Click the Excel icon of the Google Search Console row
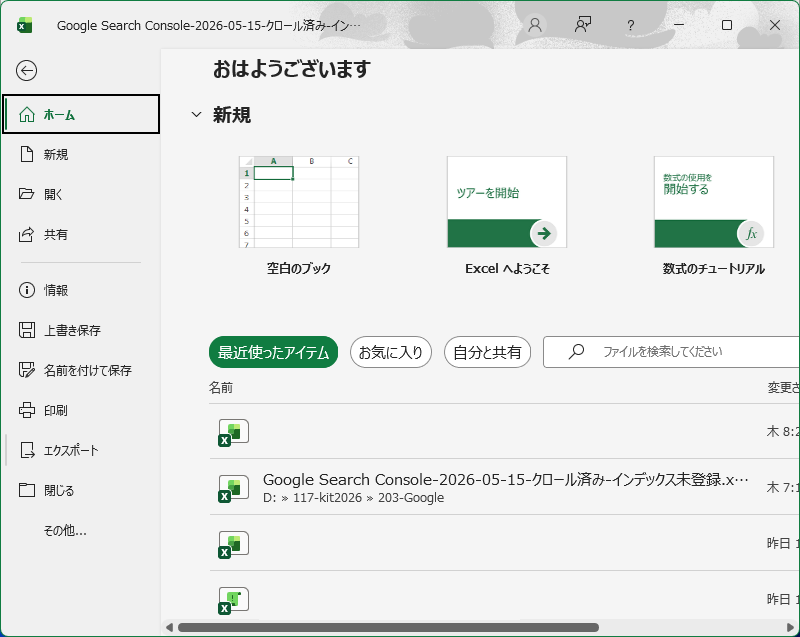Viewport: 800px width, 637px height. click(233, 489)
